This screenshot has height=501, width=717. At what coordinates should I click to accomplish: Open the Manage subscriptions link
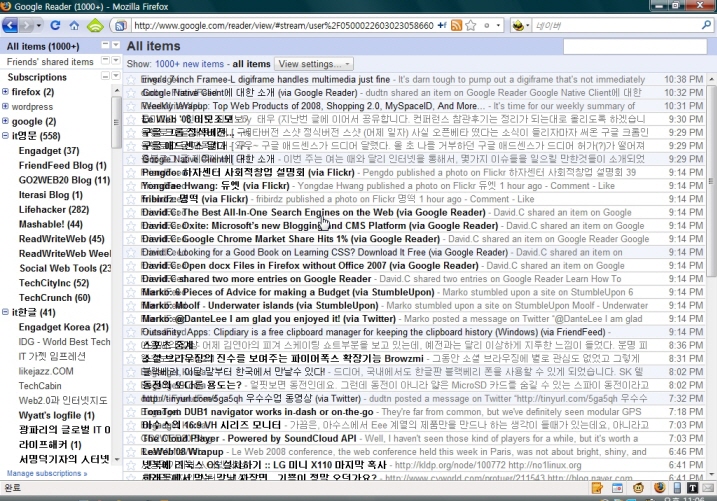(x=47, y=473)
